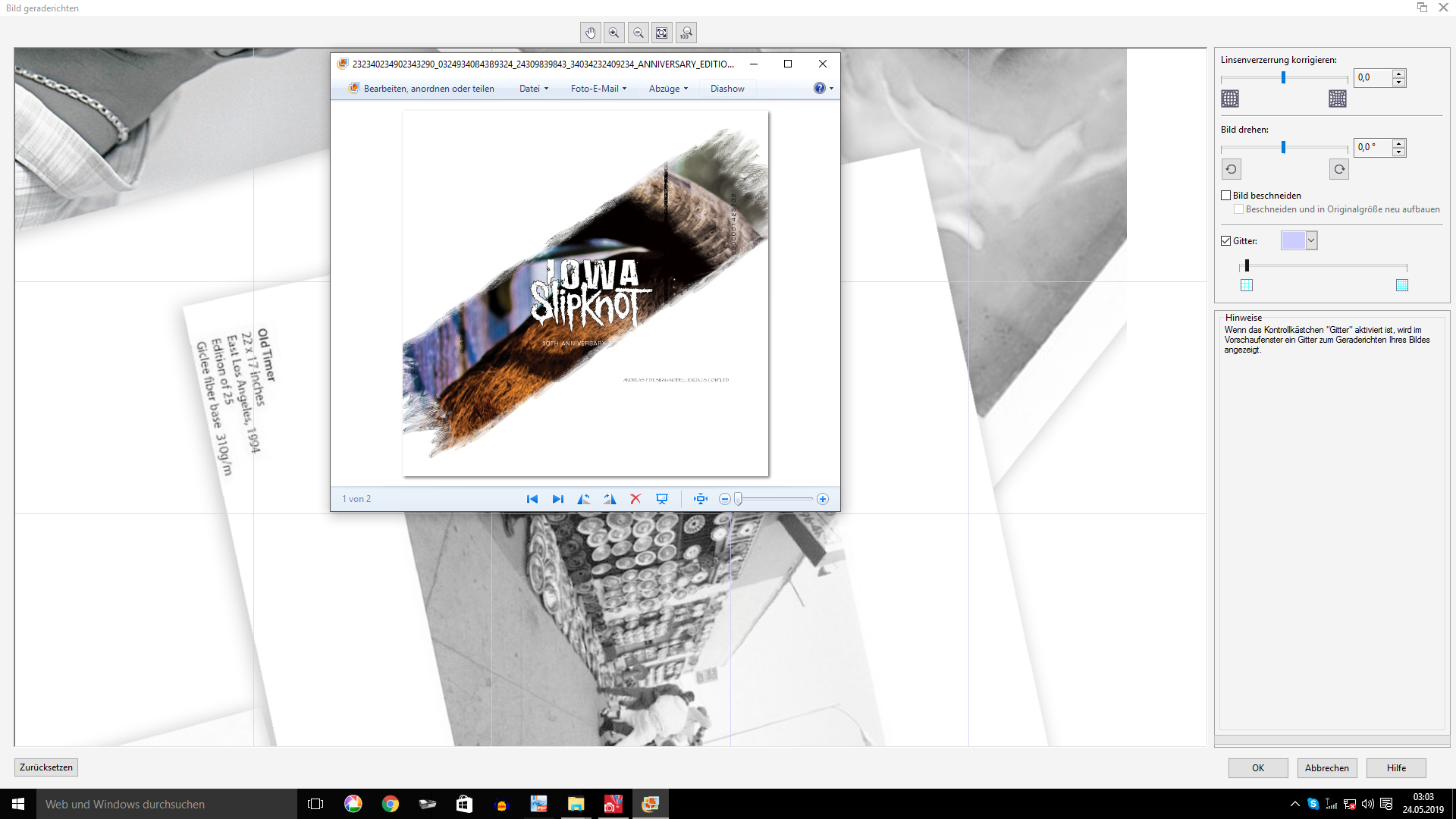The image size is (1456, 819).
Task: Open help in photo viewer toolbar
Action: 819,89
